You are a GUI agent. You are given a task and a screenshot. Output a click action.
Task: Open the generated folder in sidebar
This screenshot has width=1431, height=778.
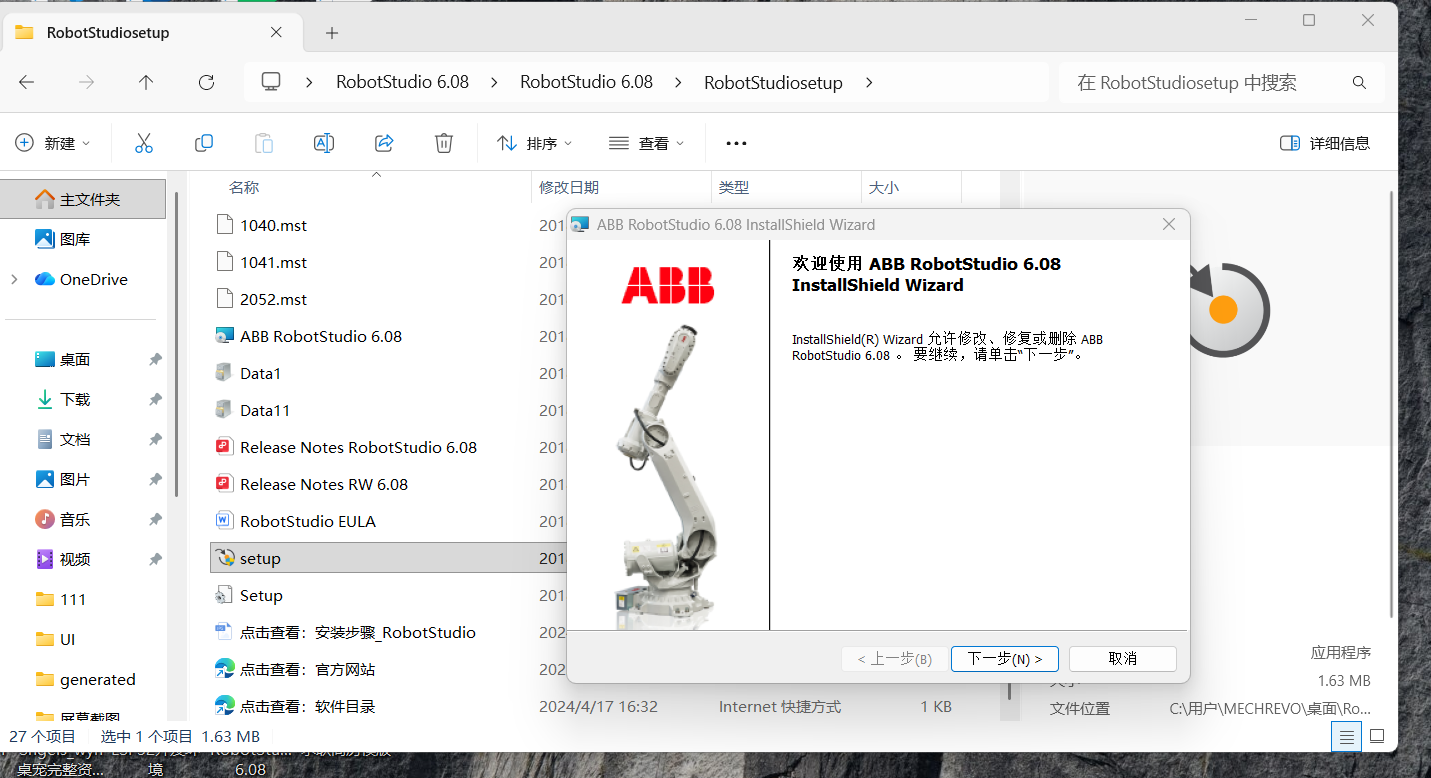click(83, 679)
